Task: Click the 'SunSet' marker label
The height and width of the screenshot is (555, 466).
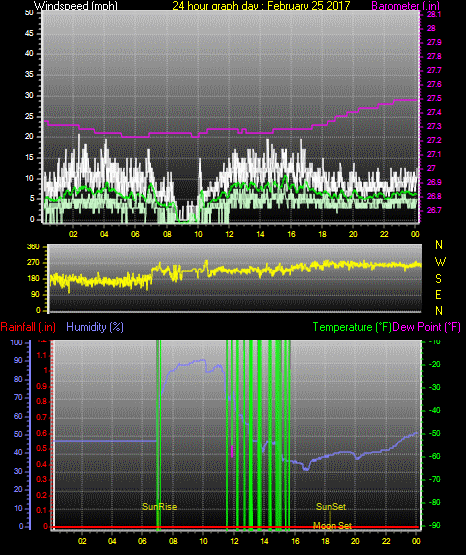Action: [x=331, y=507]
